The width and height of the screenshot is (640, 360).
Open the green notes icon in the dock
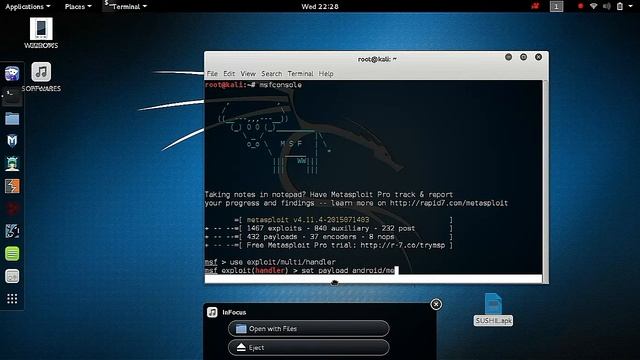pyautogui.click(x=12, y=253)
